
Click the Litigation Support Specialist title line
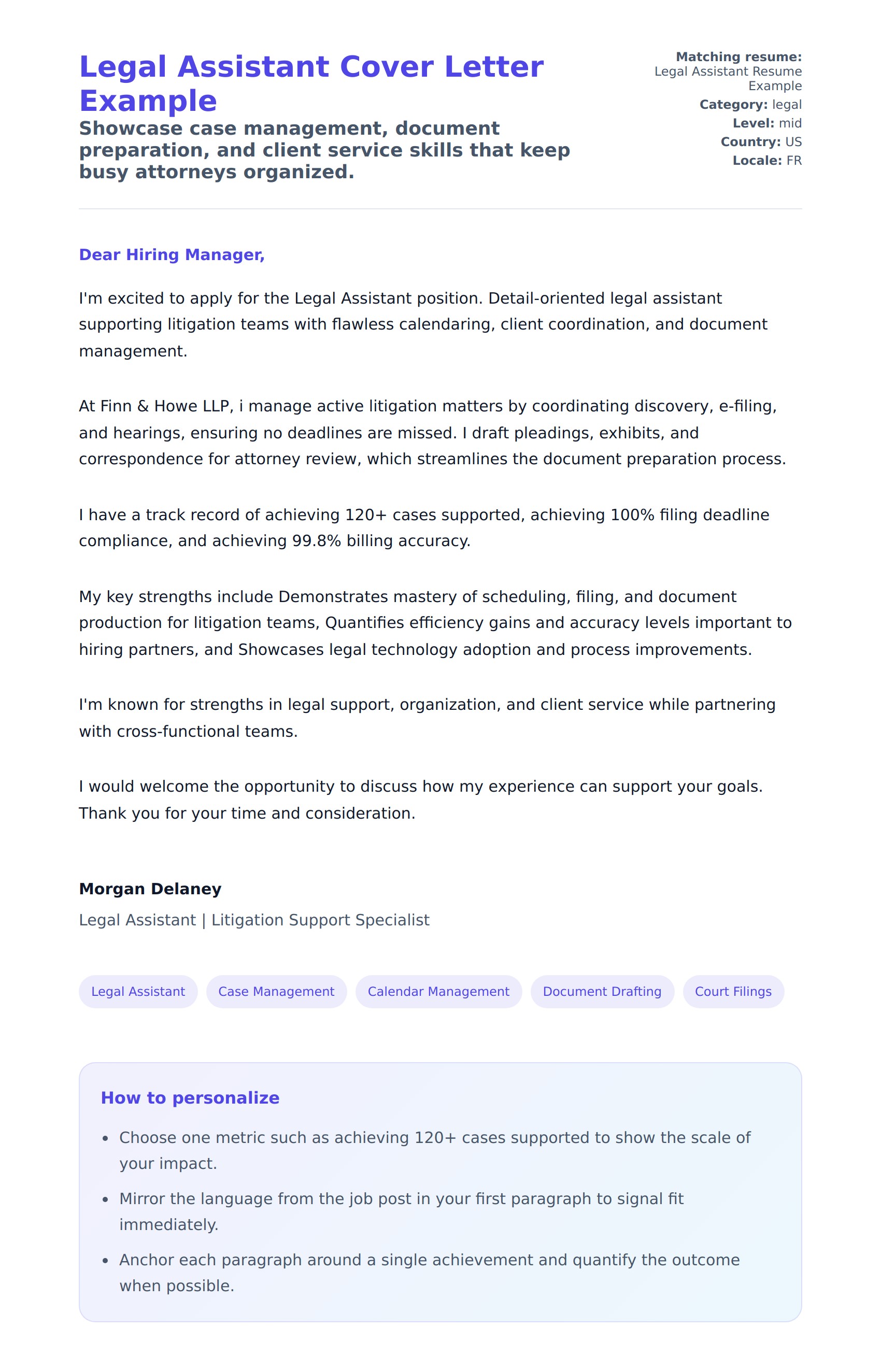coord(254,920)
